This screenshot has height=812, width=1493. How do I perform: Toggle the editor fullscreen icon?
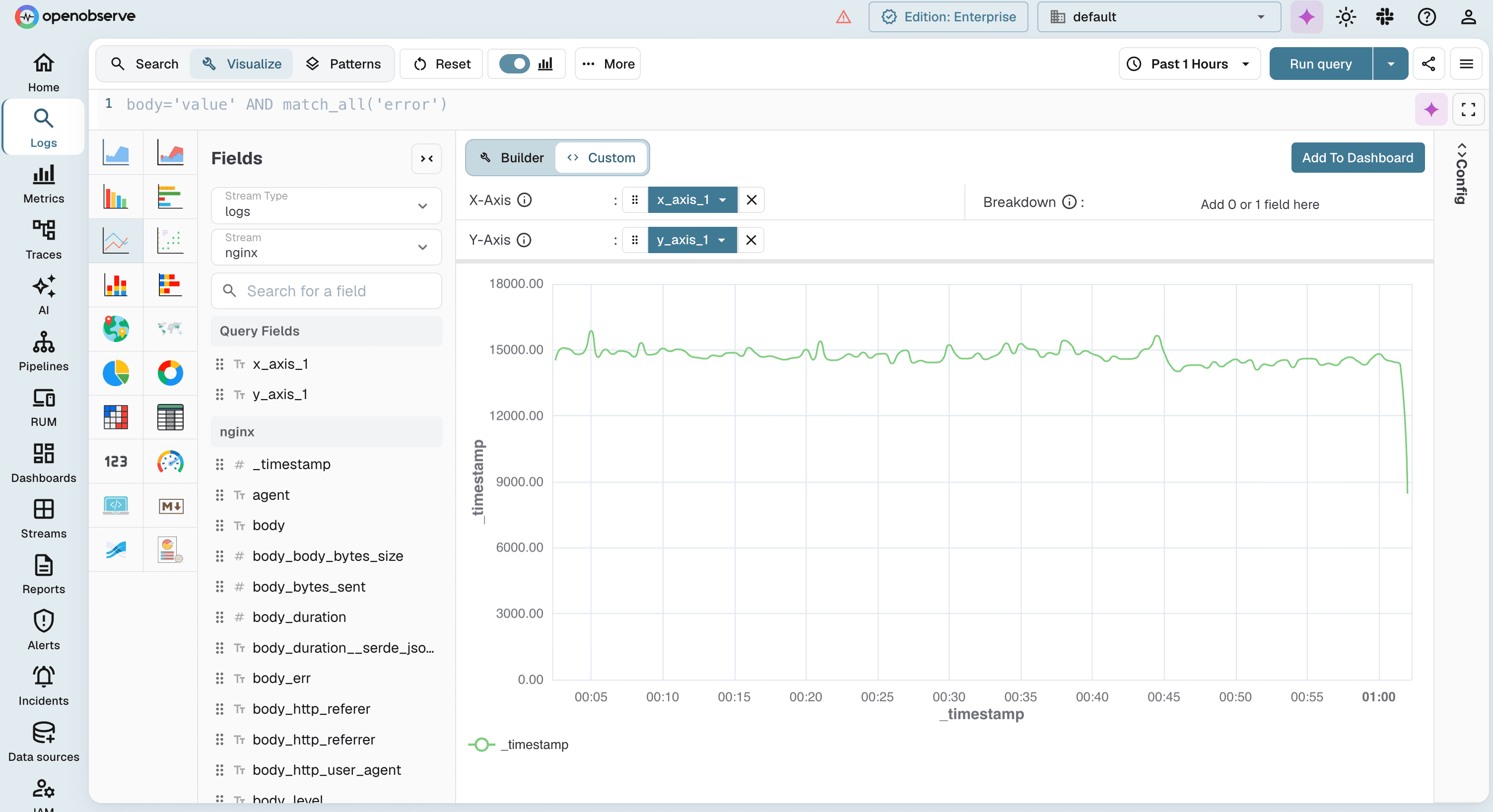(x=1468, y=109)
